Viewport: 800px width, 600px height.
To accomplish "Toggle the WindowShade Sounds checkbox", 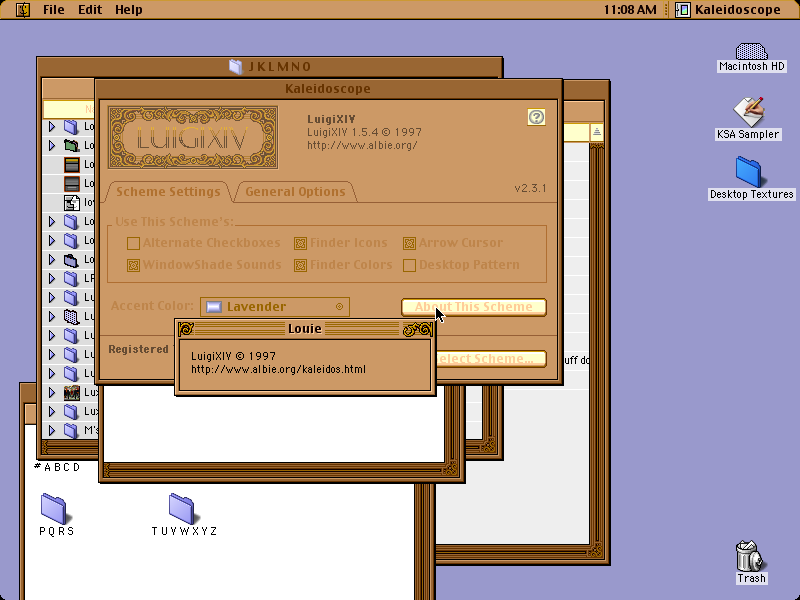I will point(133,265).
